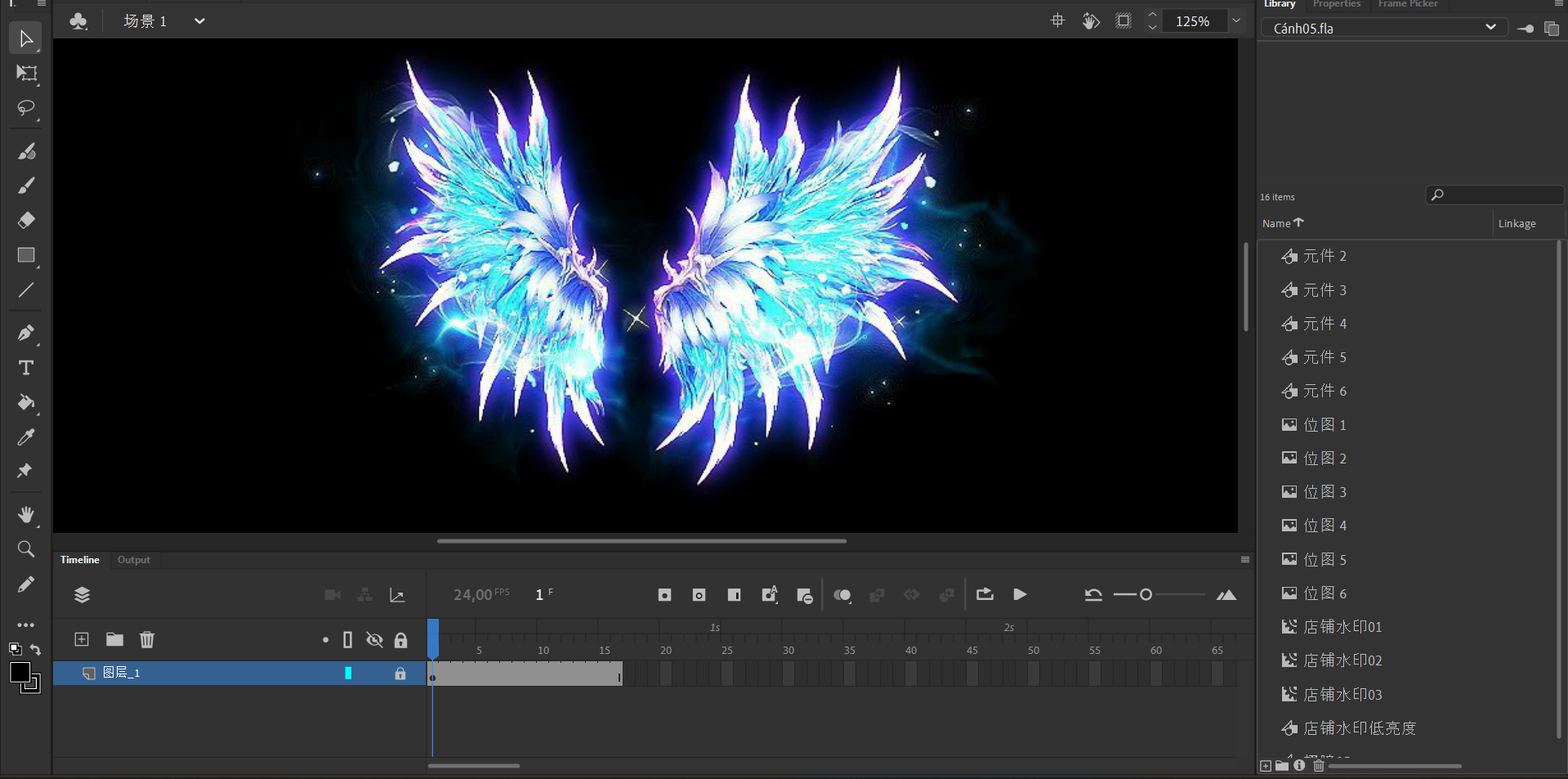Open the scene 场景 1 dropdown
1568x779 pixels.
pos(199,21)
